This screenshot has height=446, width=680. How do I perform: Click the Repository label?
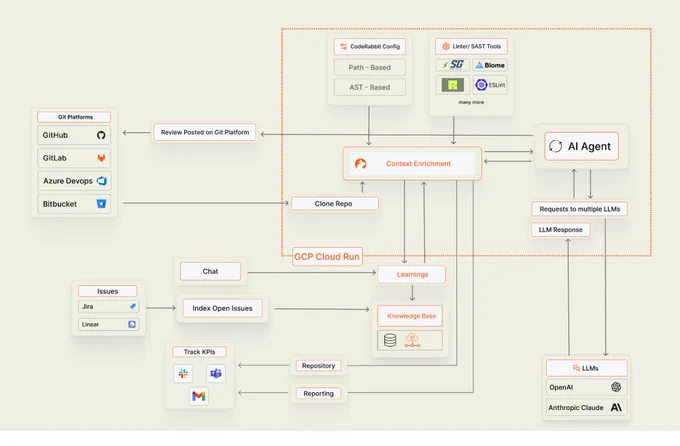(319, 366)
